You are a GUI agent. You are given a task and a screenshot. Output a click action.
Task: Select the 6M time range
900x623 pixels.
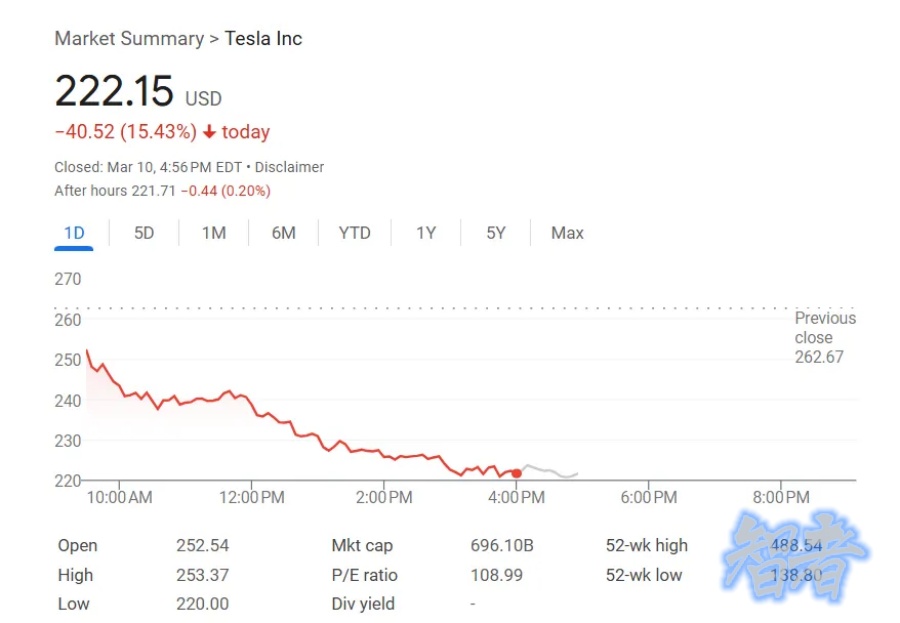283,232
